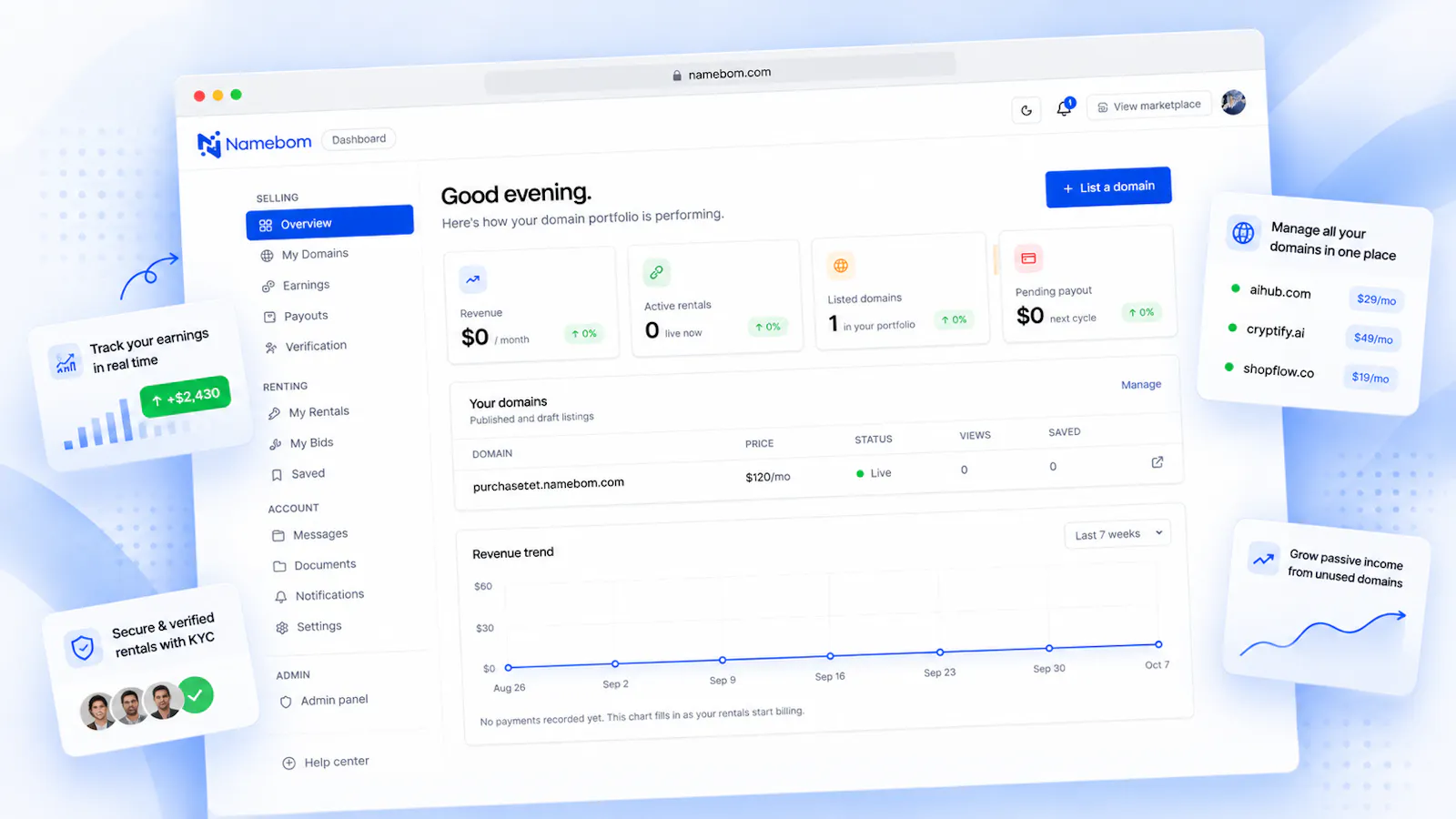Click the My Bids sidebar icon

[276, 444]
